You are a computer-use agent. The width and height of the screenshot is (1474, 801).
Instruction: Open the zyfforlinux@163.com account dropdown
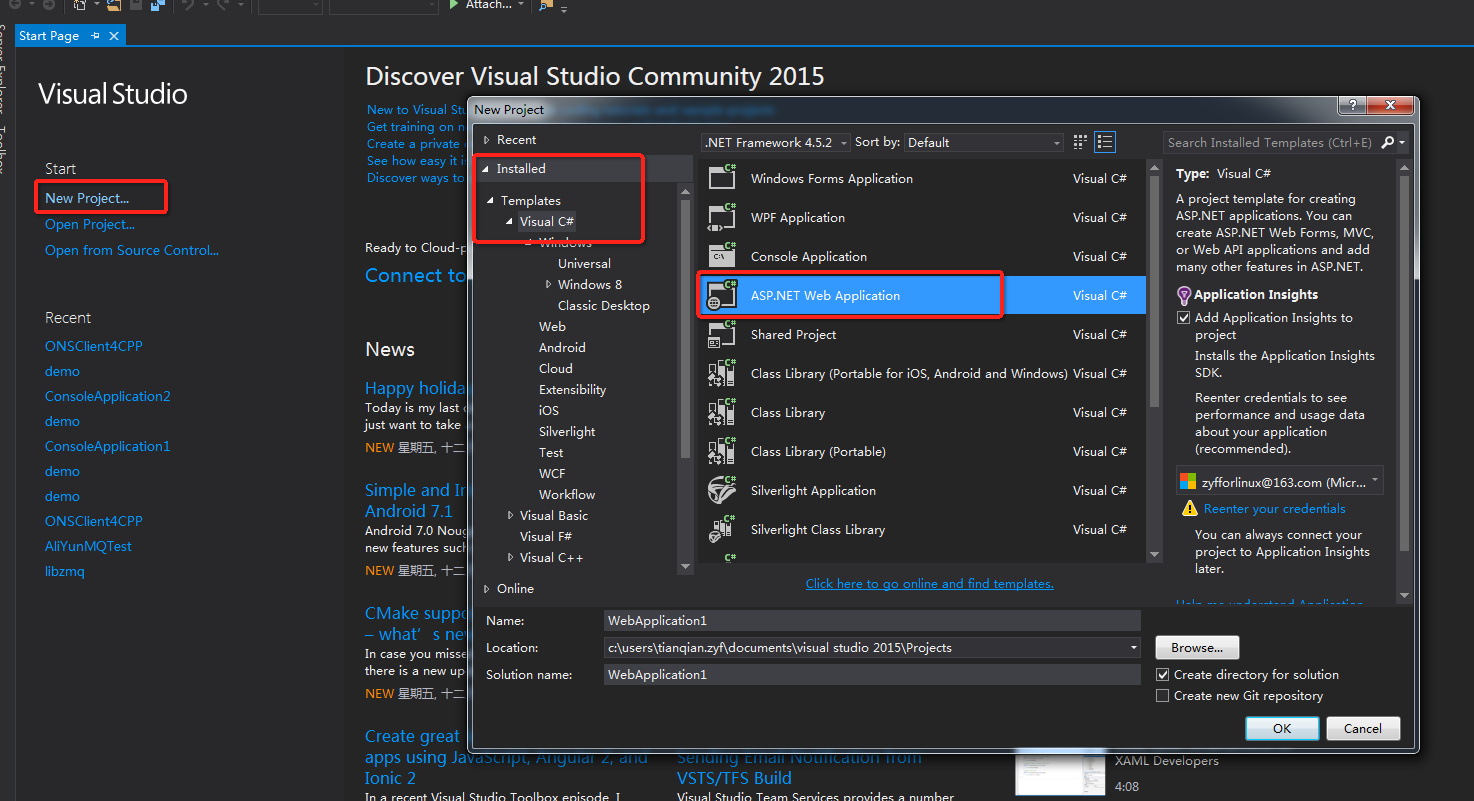1376,480
